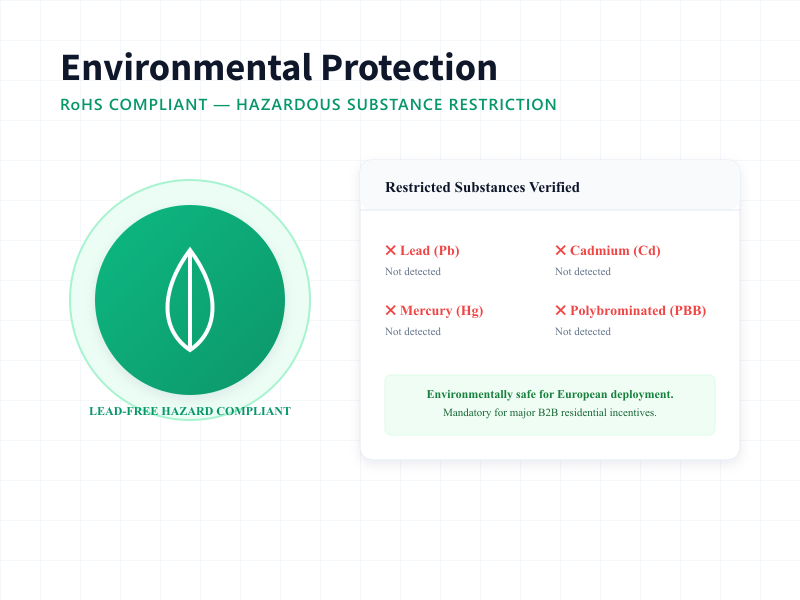Viewport: 800px width, 600px height.
Task: Click the Lead (Pb) label
Action: 430,251
